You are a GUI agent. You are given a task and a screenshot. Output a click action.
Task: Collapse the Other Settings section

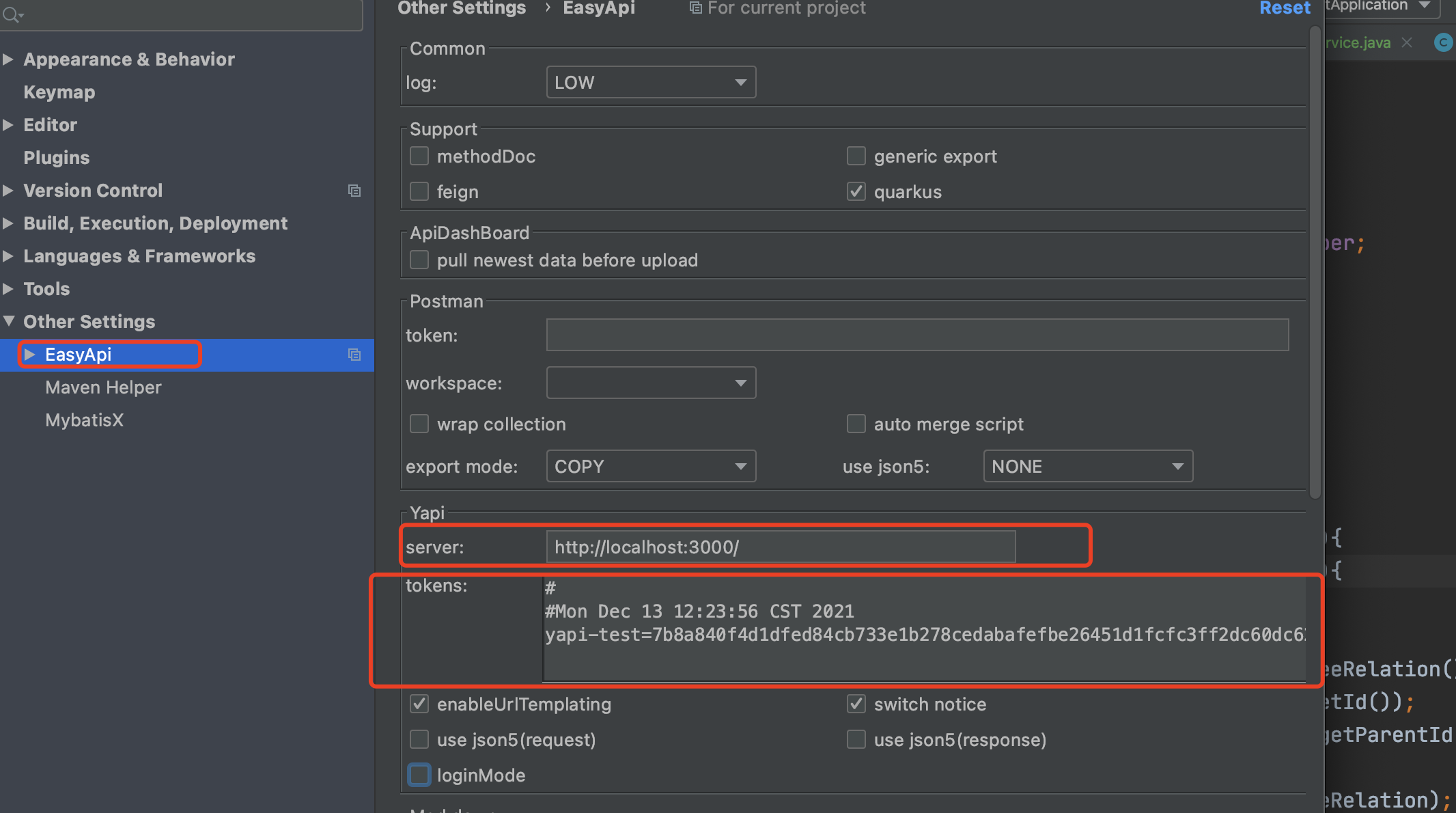[8, 321]
